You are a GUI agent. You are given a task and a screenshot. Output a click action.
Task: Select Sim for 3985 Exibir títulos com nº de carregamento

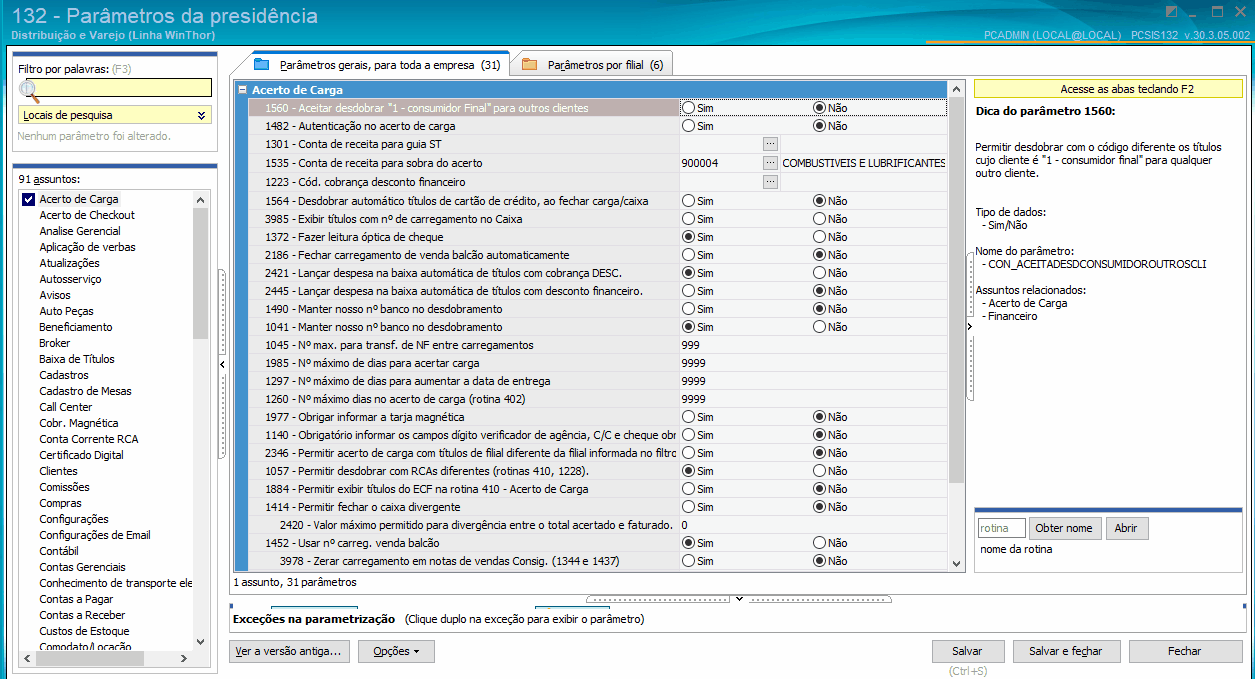tap(689, 219)
